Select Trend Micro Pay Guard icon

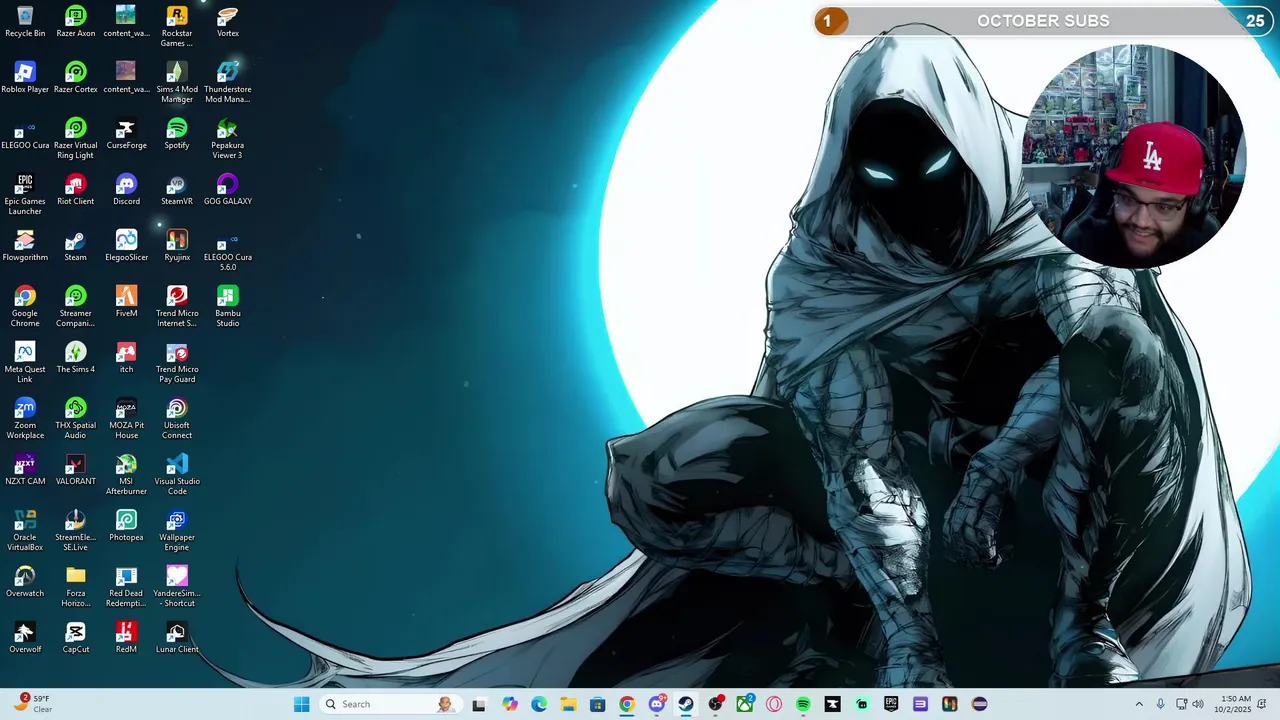177,362
